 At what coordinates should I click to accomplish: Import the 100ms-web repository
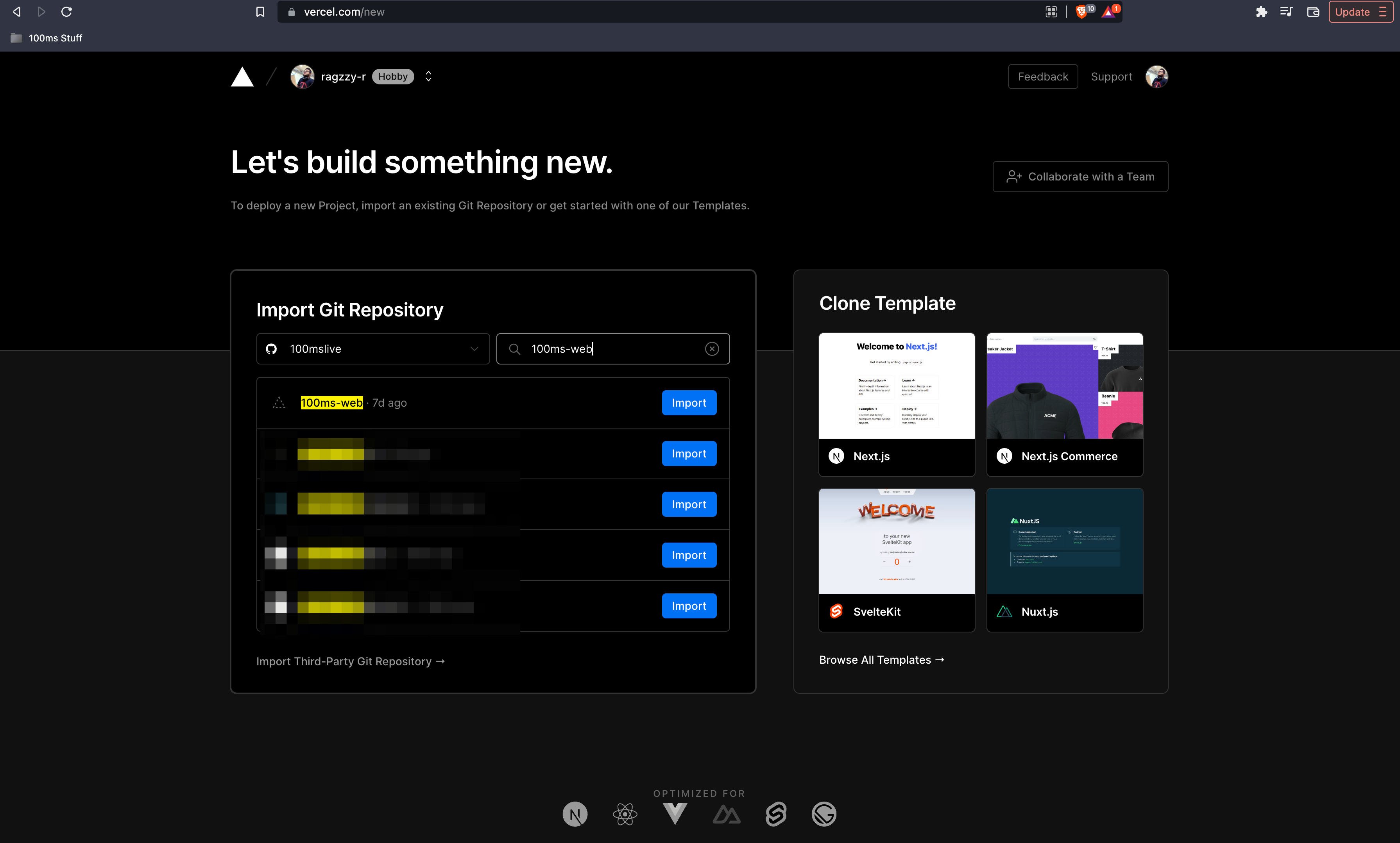(x=689, y=403)
